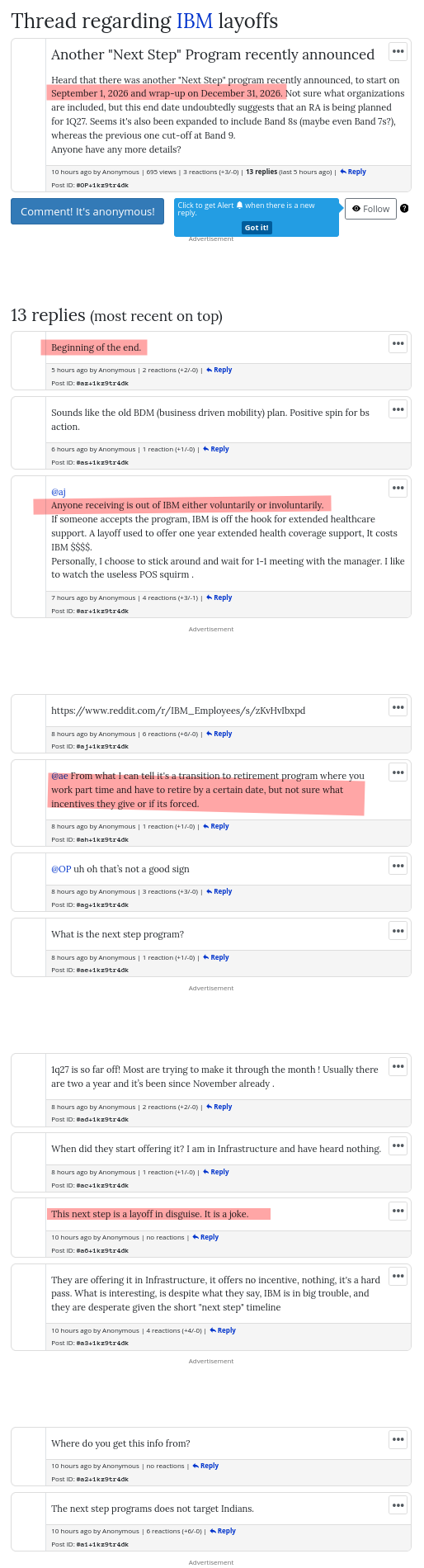Jump to the 13 replies link in the post footer
Screen dimensions: 424x1568
[261, 172]
